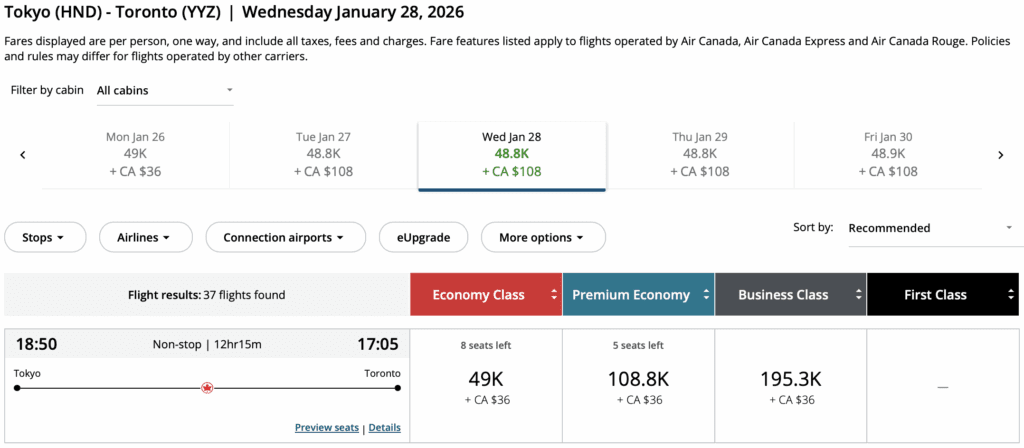Open the Connection airports filter
This screenshot has height=448, width=1024.
tap(284, 238)
